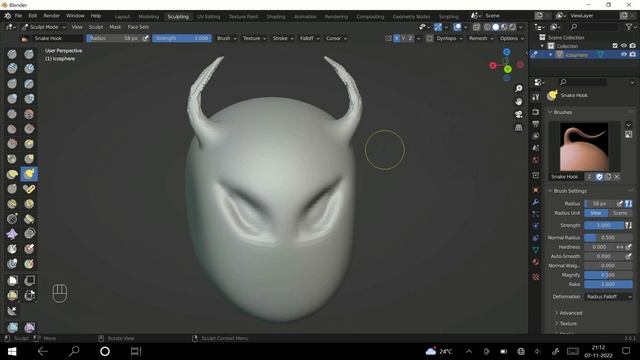The height and width of the screenshot is (360, 640).
Task: Click the viewport zoom magnifier gizmo
Action: pos(519,89)
